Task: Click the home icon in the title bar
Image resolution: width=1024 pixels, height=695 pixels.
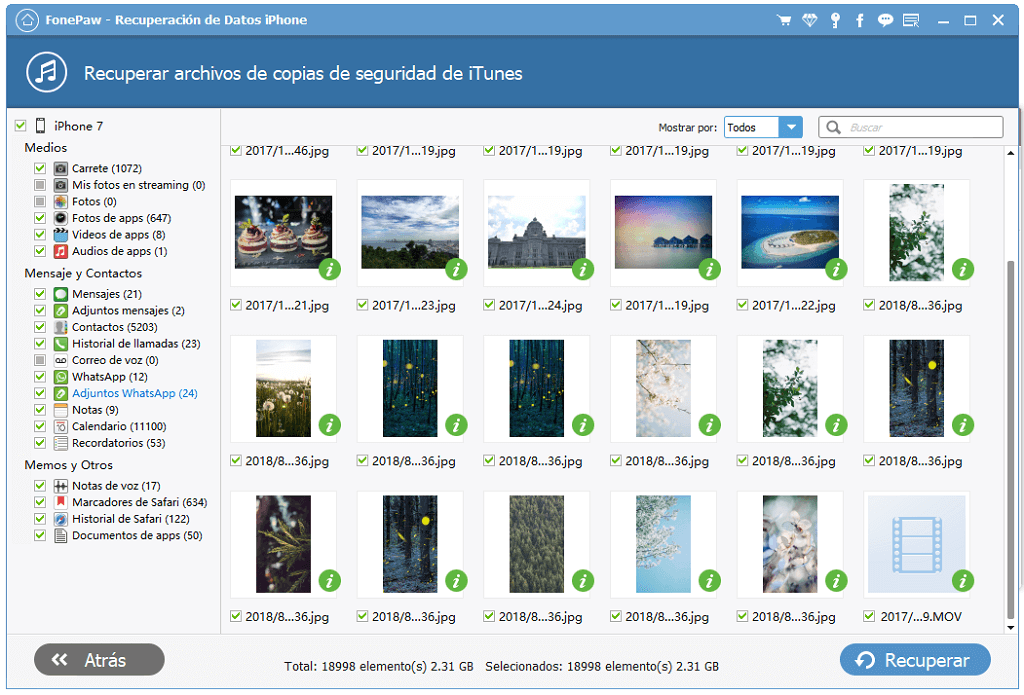Action: (x=27, y=20)
